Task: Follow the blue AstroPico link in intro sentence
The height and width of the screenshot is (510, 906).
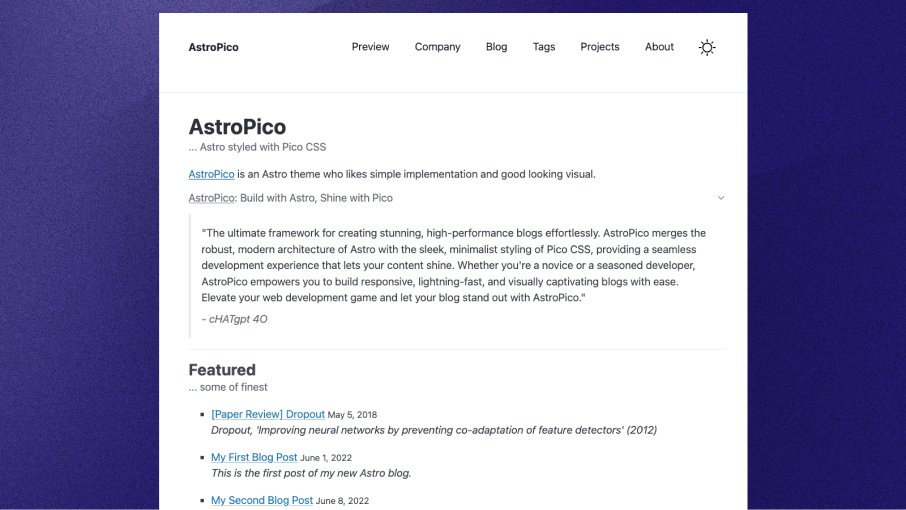Action: 211,174
